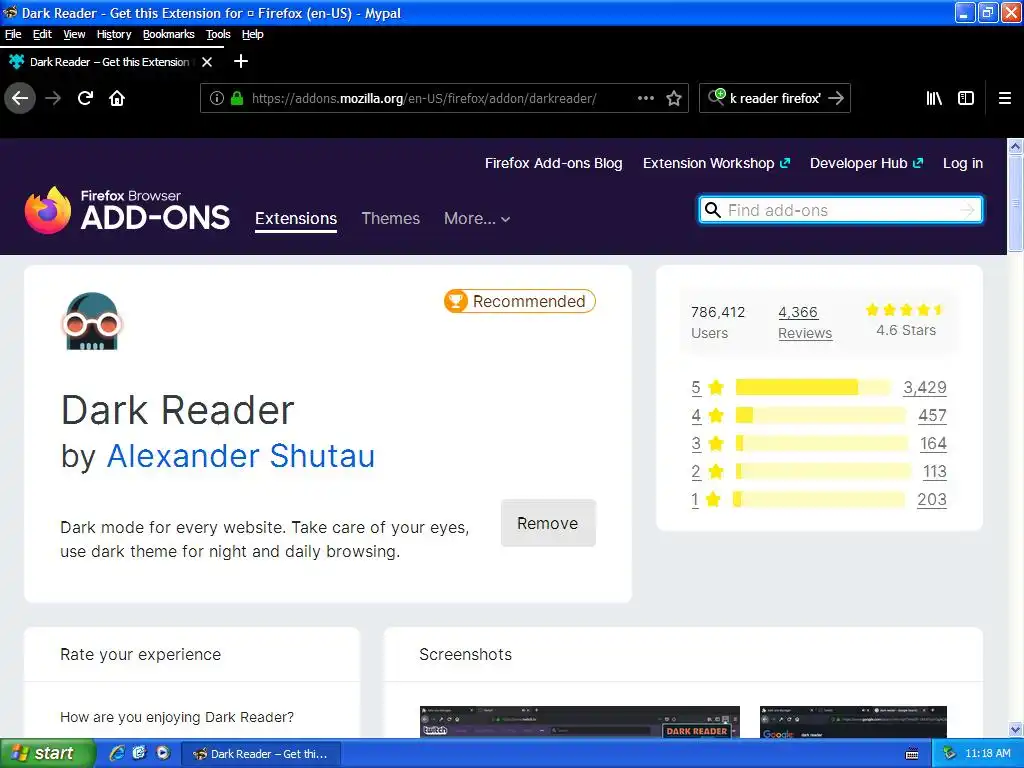Click the search engine magnifier icon
Image resolution: width=1024 pixels, height=768 pixels.
tap(716, 97)
